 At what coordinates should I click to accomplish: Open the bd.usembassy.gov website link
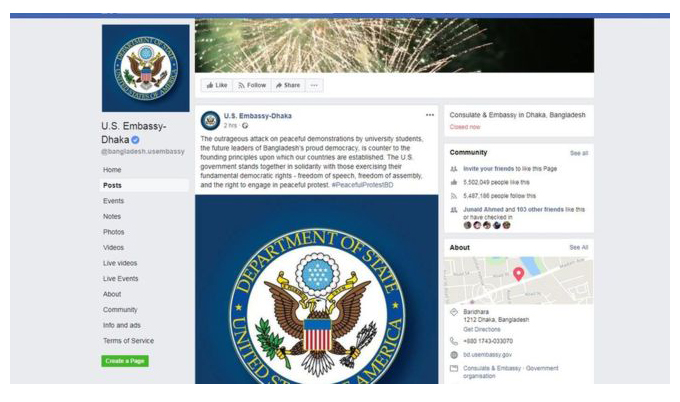(487, 355)
